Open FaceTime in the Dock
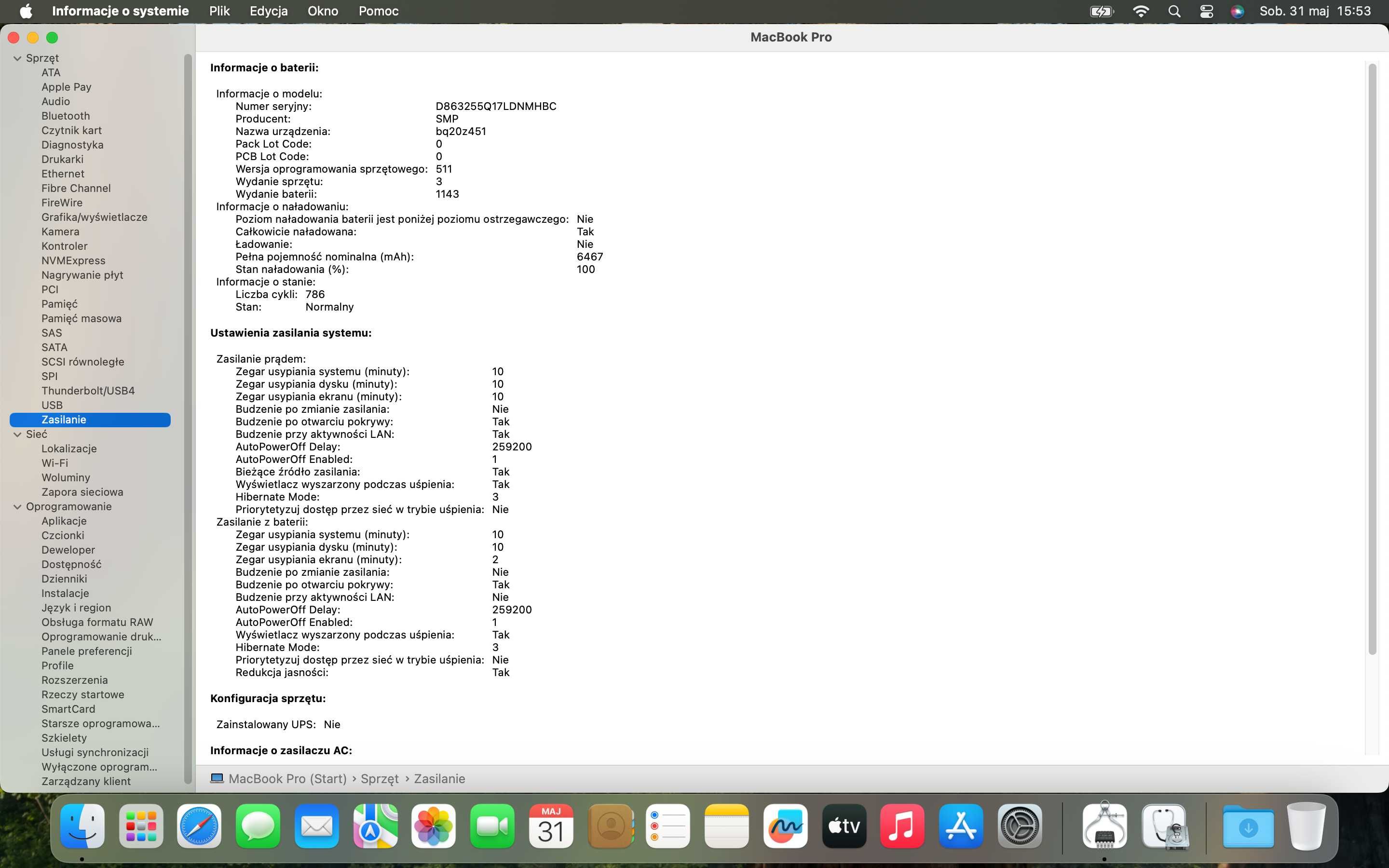This screenshot has height=868, width=1389. pos(492,826)
